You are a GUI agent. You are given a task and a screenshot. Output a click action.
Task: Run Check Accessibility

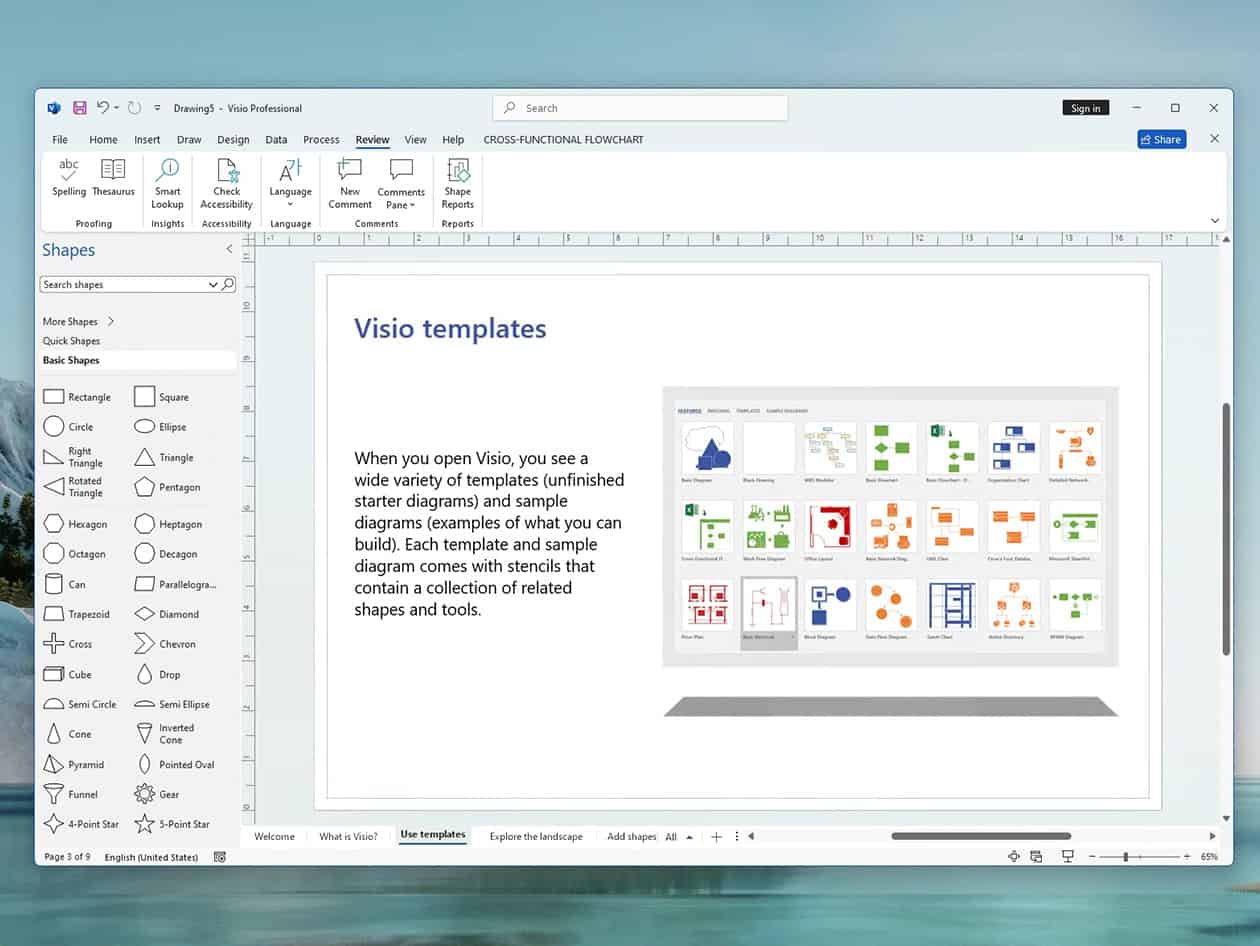tap(226, 180)
